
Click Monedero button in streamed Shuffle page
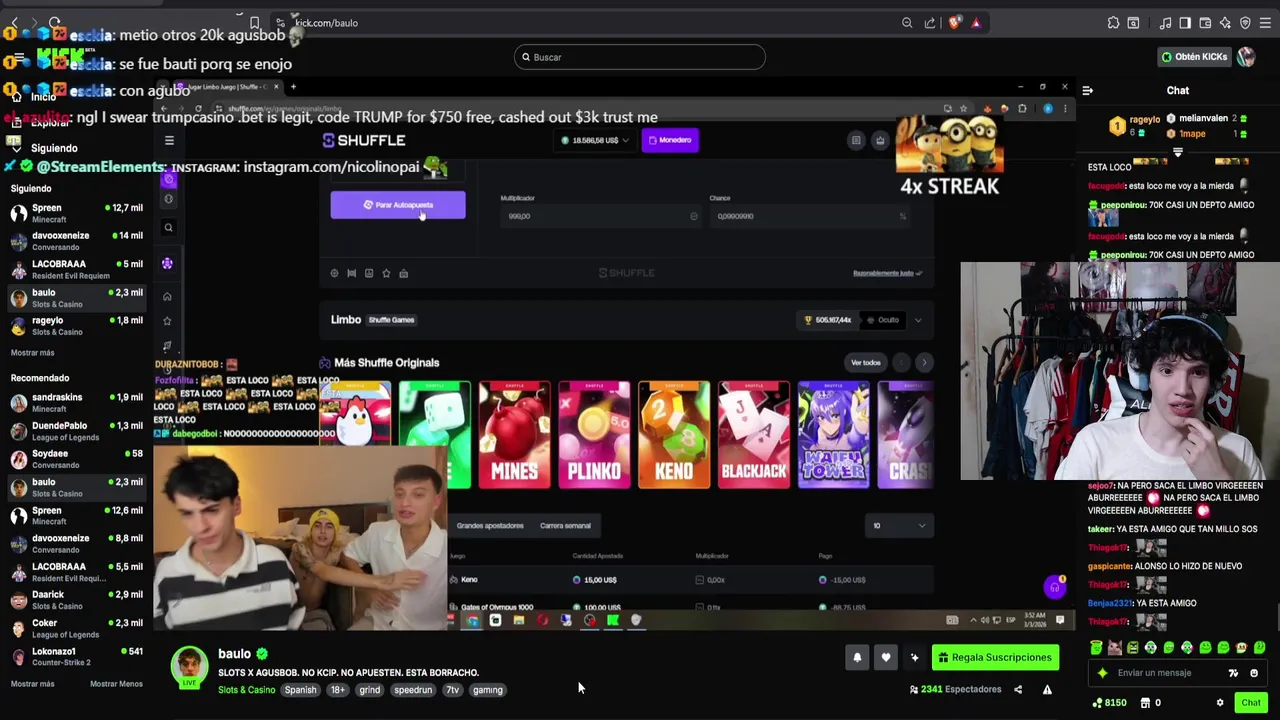pyautogui.click(x=670, y=140)
